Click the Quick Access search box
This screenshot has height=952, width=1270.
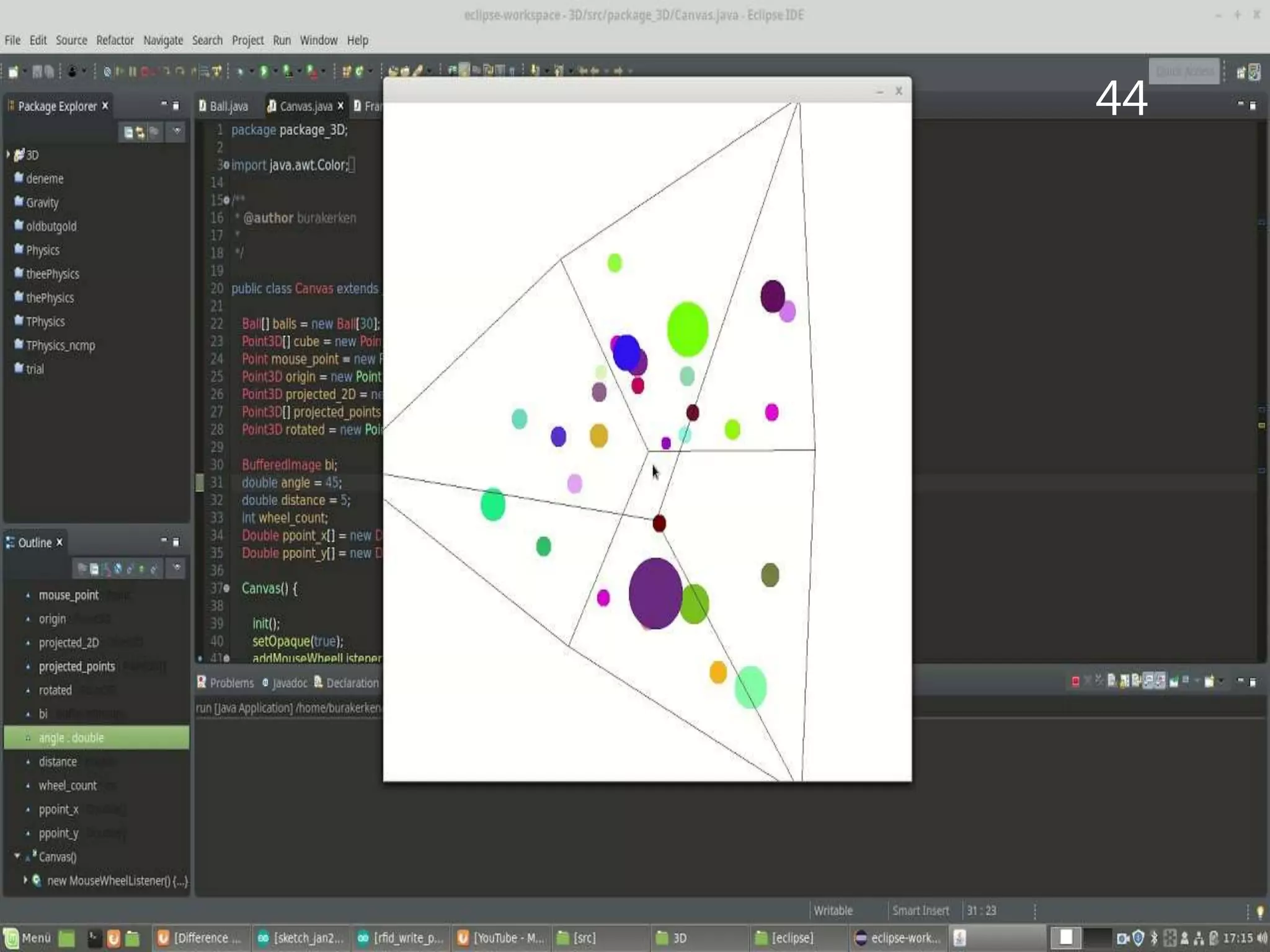[1184, 72]
